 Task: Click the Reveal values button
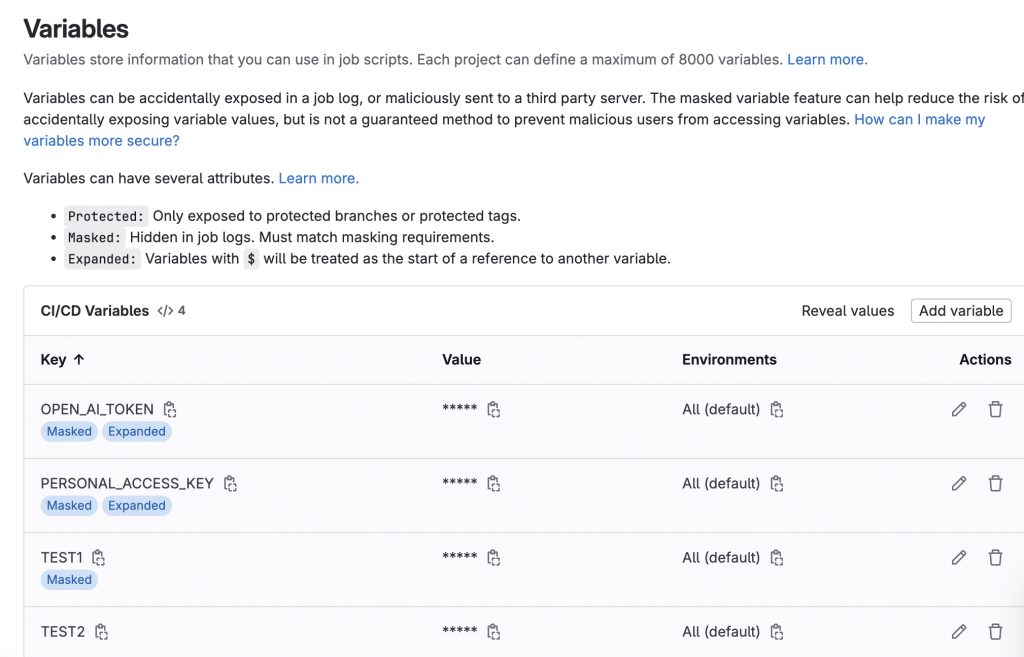(x=847, y=311)
